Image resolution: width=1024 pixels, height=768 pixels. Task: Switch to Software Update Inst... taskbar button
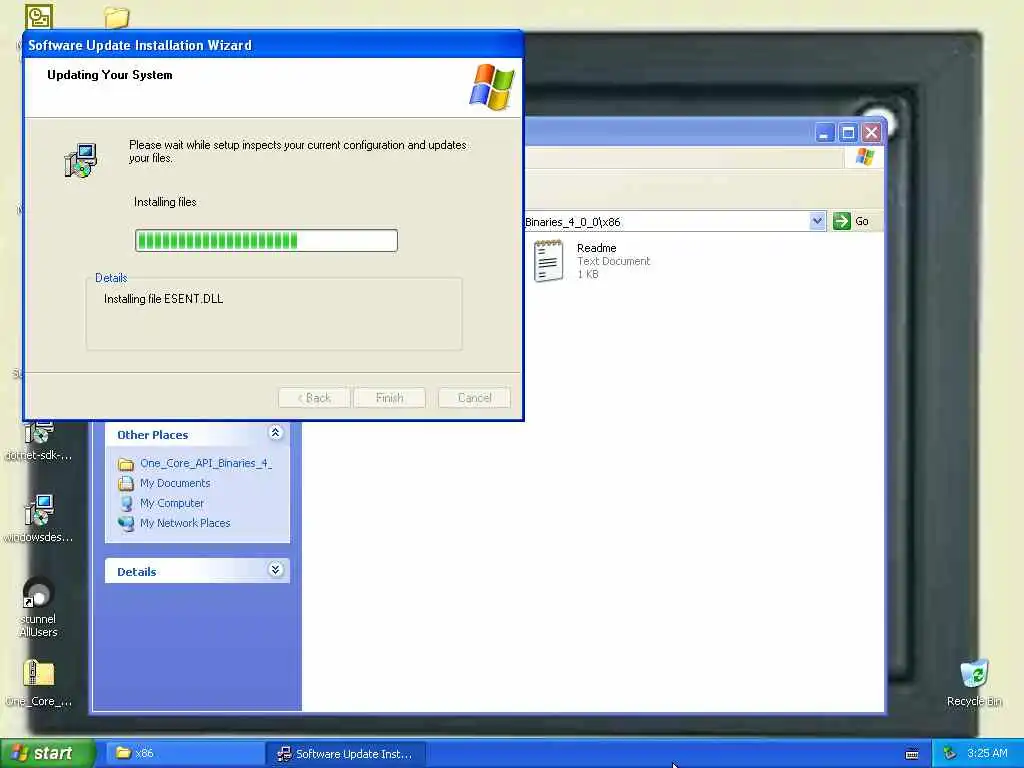pyautogui.click(x=346, y=754)
